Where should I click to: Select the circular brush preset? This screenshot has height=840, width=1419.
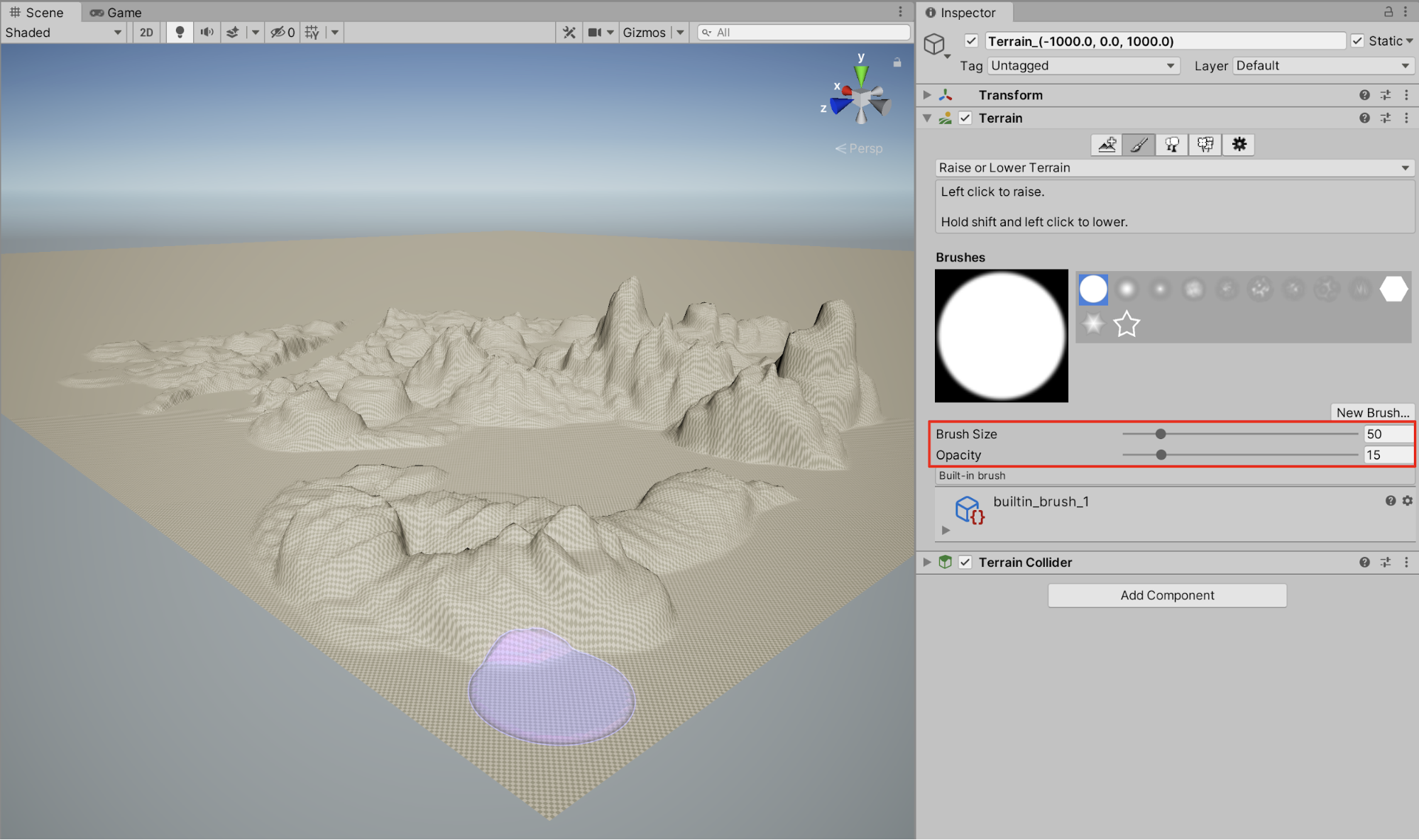[x=1092, y=287]
